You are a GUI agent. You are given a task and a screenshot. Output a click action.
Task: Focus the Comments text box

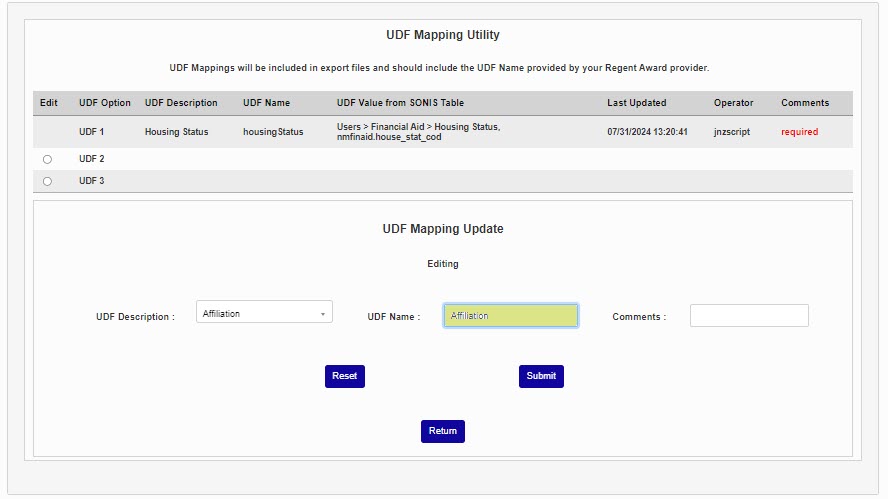point(749,316)
